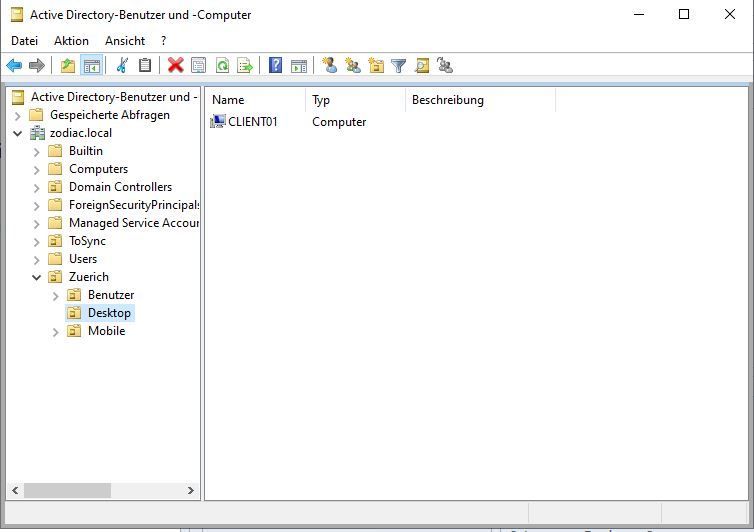Click the Paste clipboard icon
This screenshot has height=532, width=754.
tap(145, 65)
